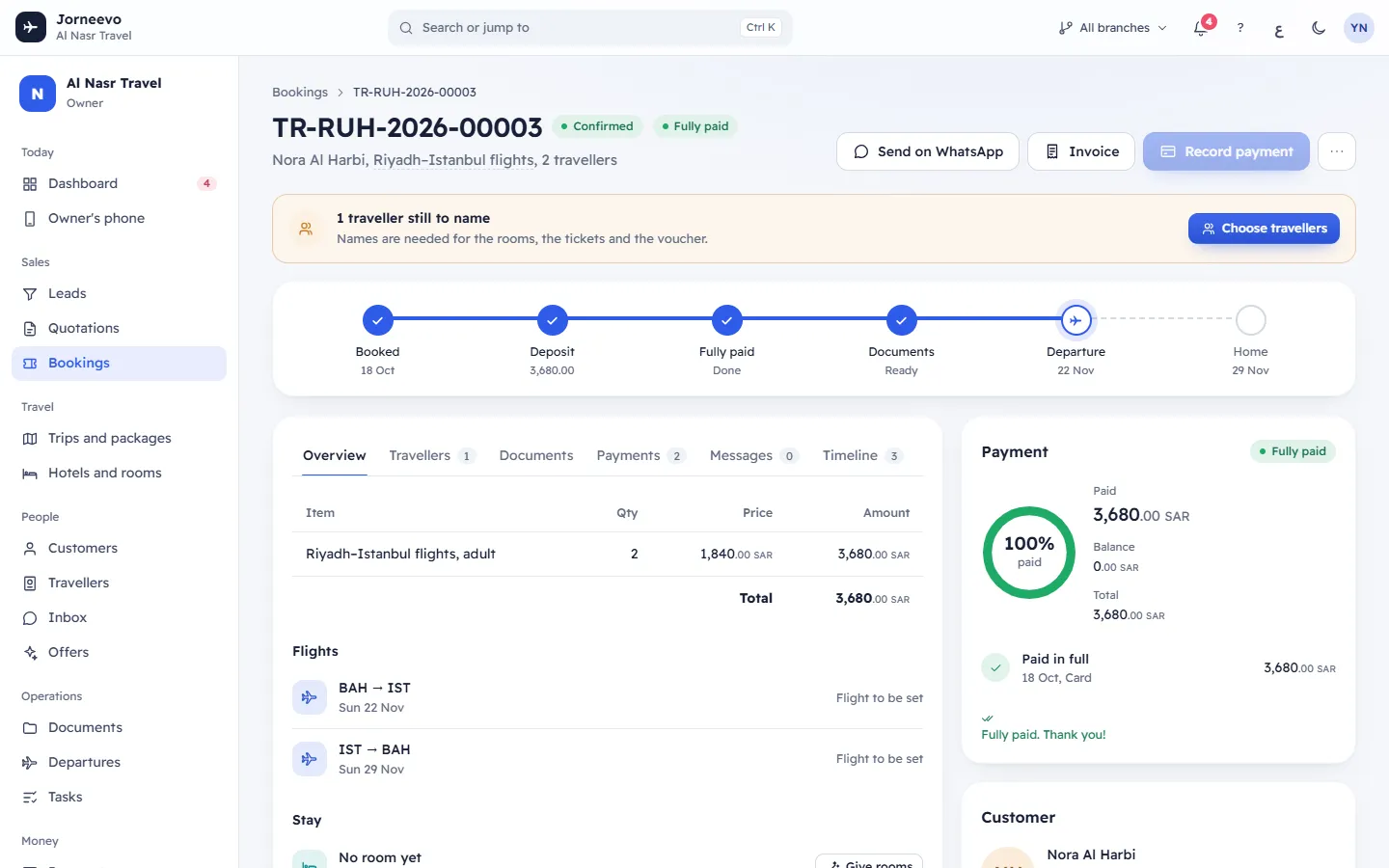Image resolution: width=1389 pixels, height=868 pixels.
Task: Open Travellers in the sidebar
Action: 119,583
